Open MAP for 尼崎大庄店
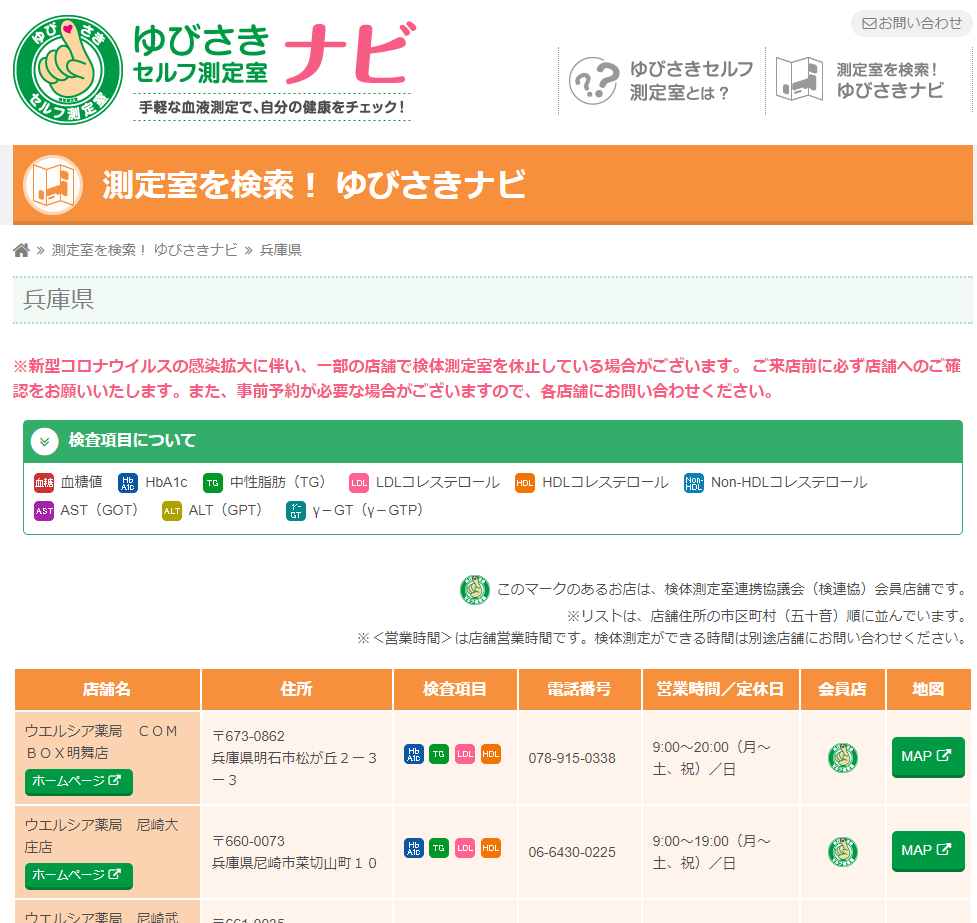 click(927, 851)
